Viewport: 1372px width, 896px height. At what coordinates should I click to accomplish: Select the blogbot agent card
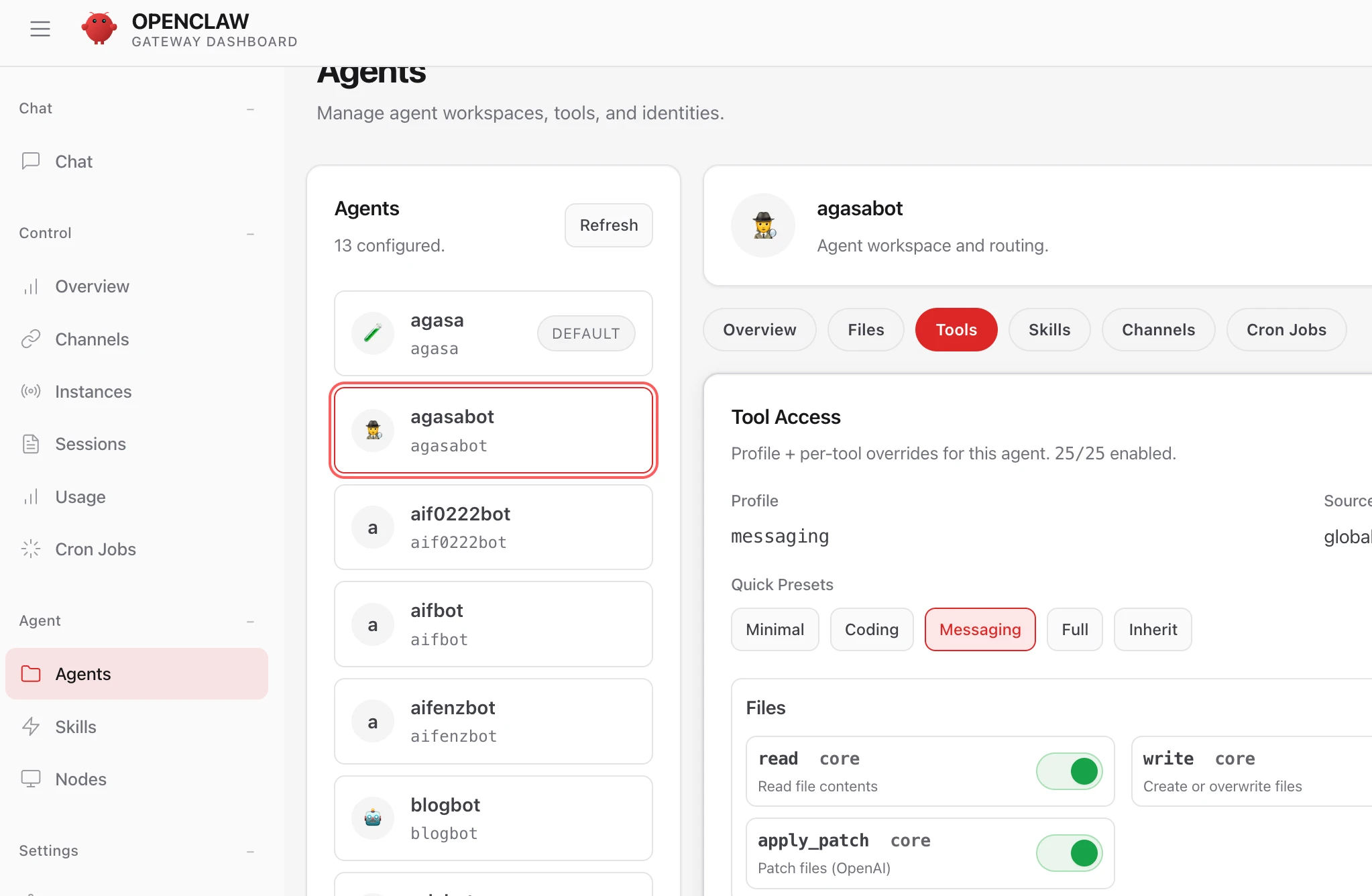493,818
